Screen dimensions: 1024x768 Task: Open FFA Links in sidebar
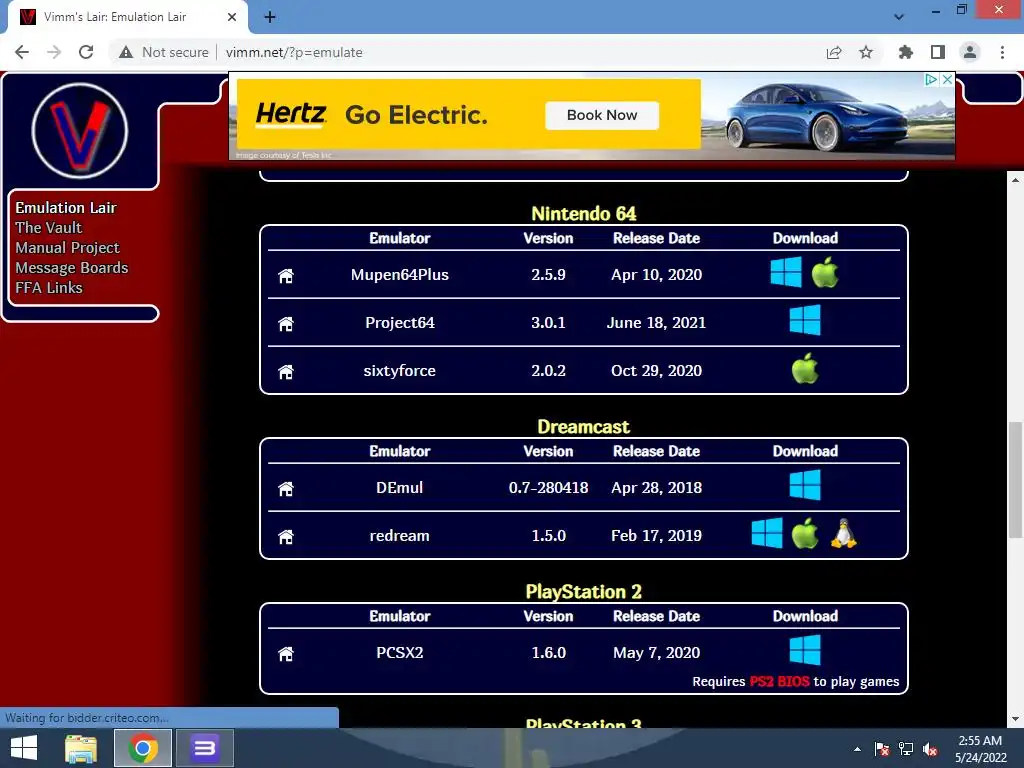[x=49, y=288]
